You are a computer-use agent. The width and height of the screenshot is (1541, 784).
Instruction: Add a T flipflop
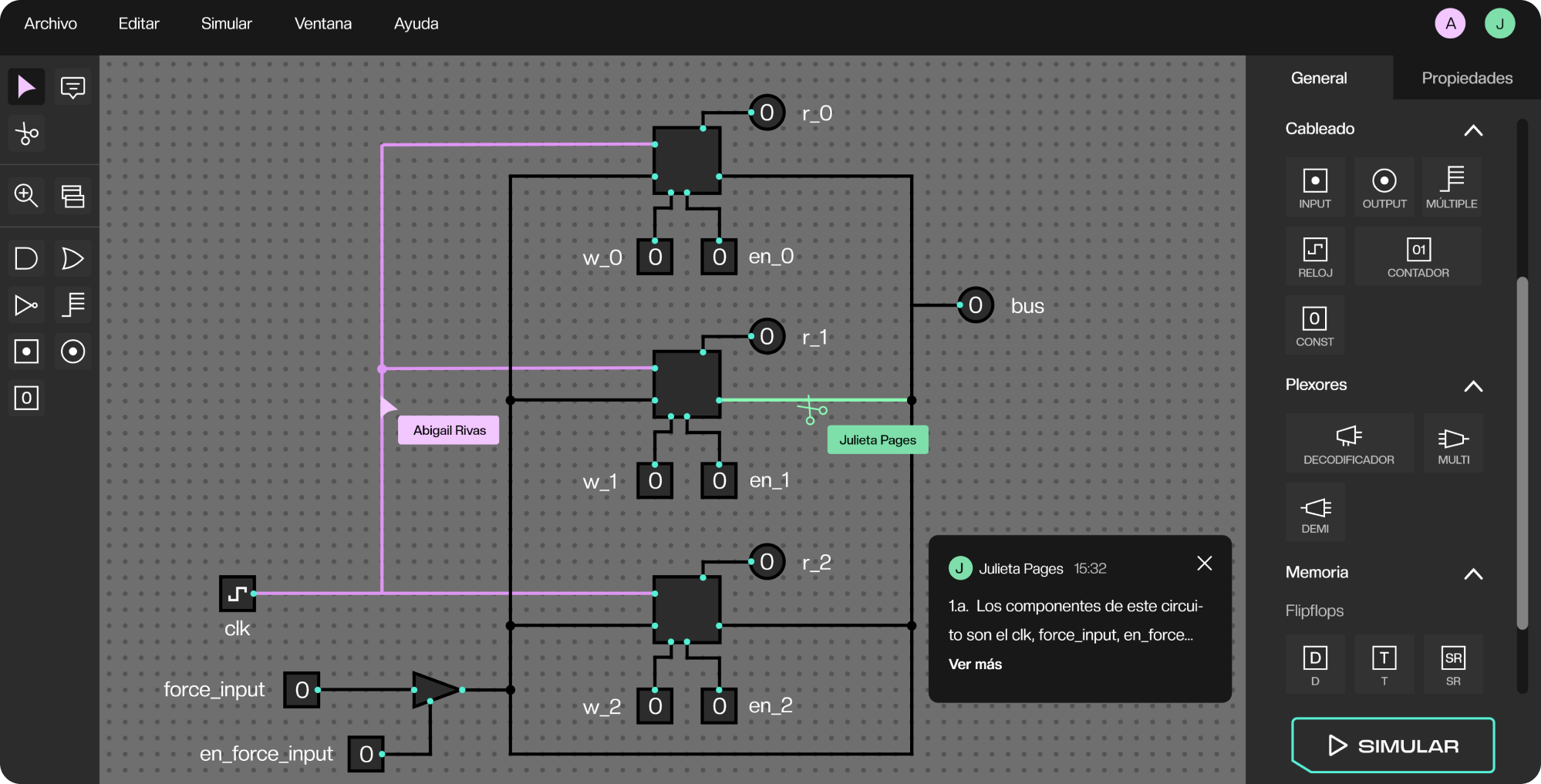(x=1384, y=665)
